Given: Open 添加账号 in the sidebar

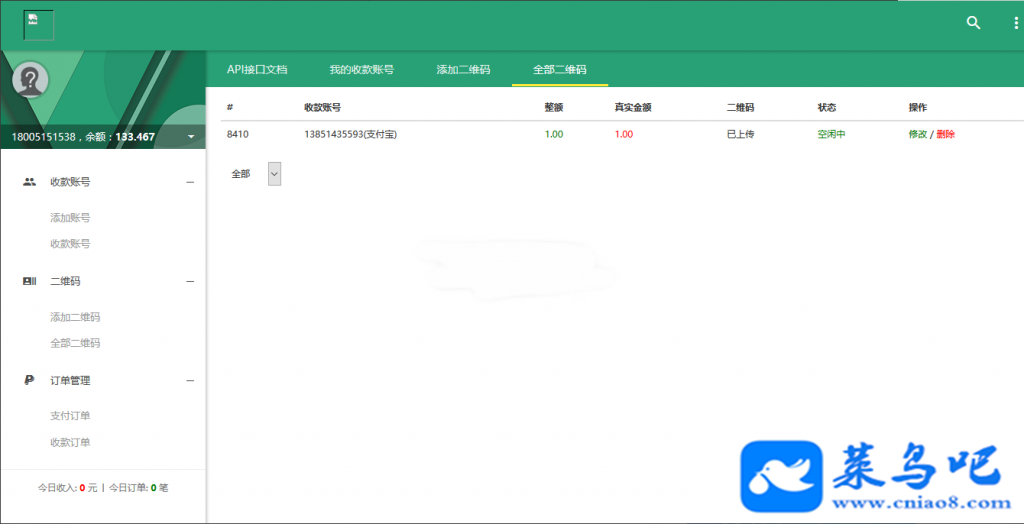Looking at the screenshot, I should click(x=70, y=218).
